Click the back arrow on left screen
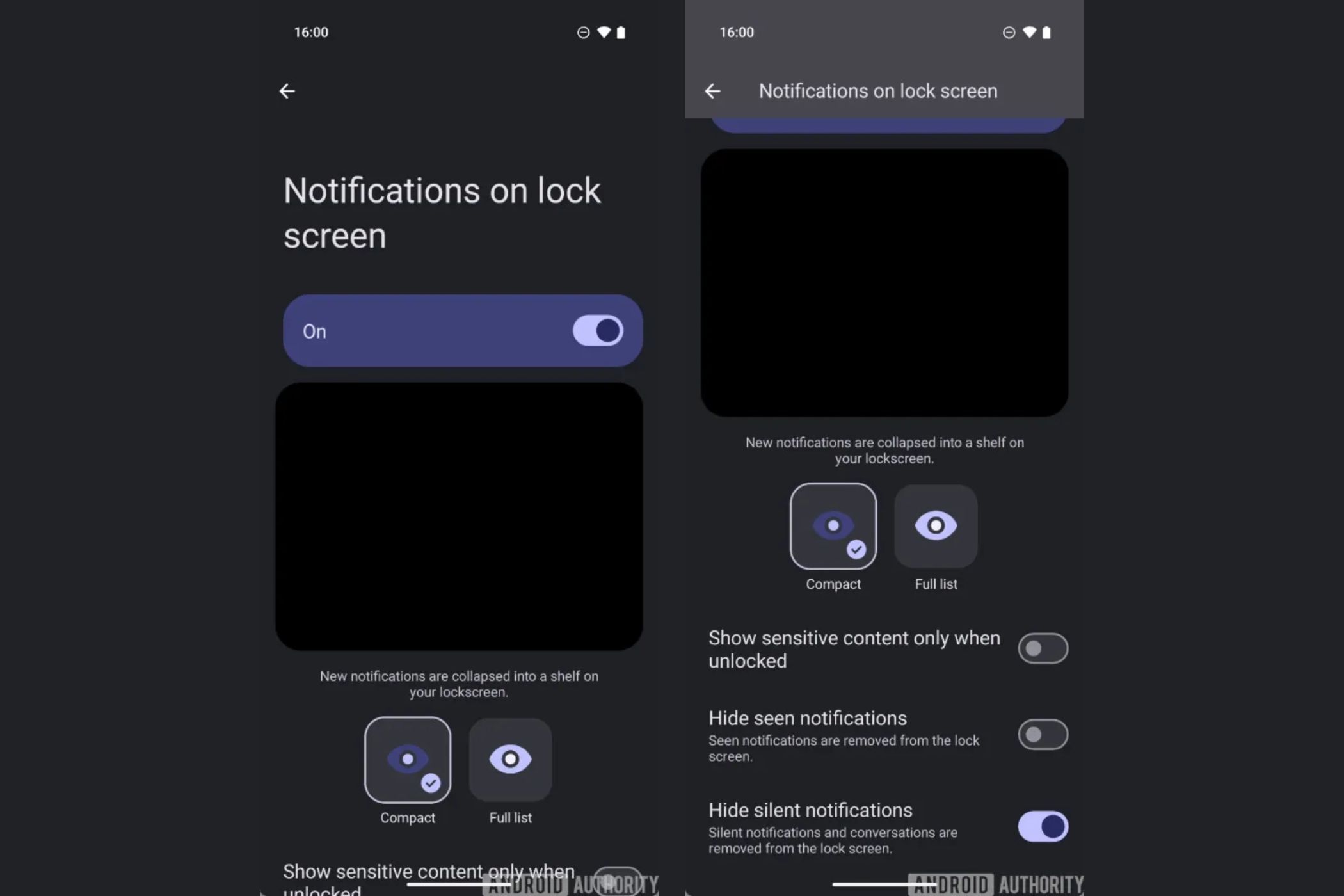 288,90
